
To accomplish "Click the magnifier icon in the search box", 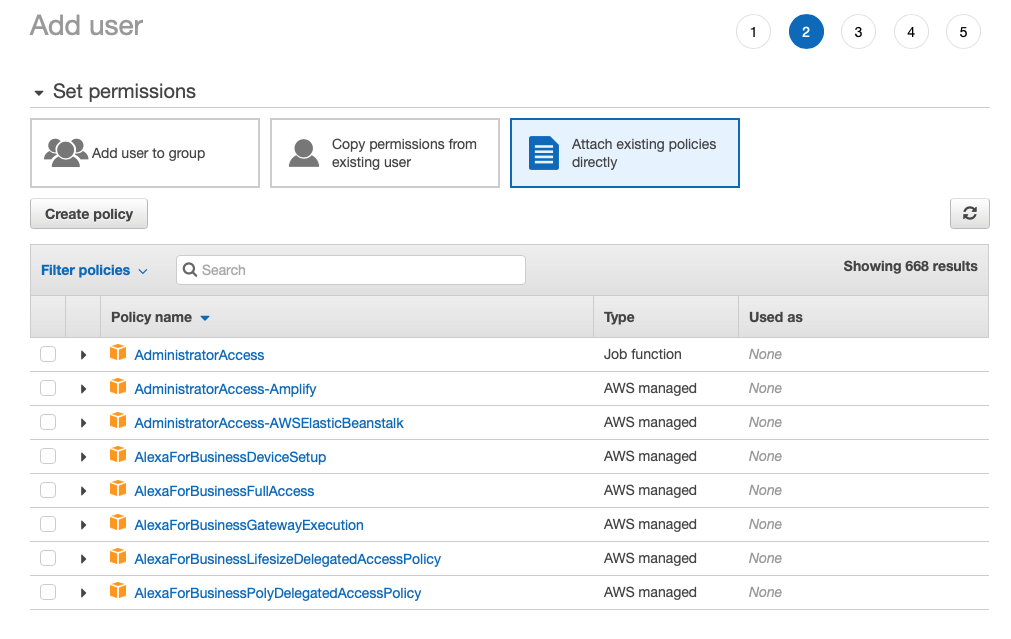I will [190, 269].
